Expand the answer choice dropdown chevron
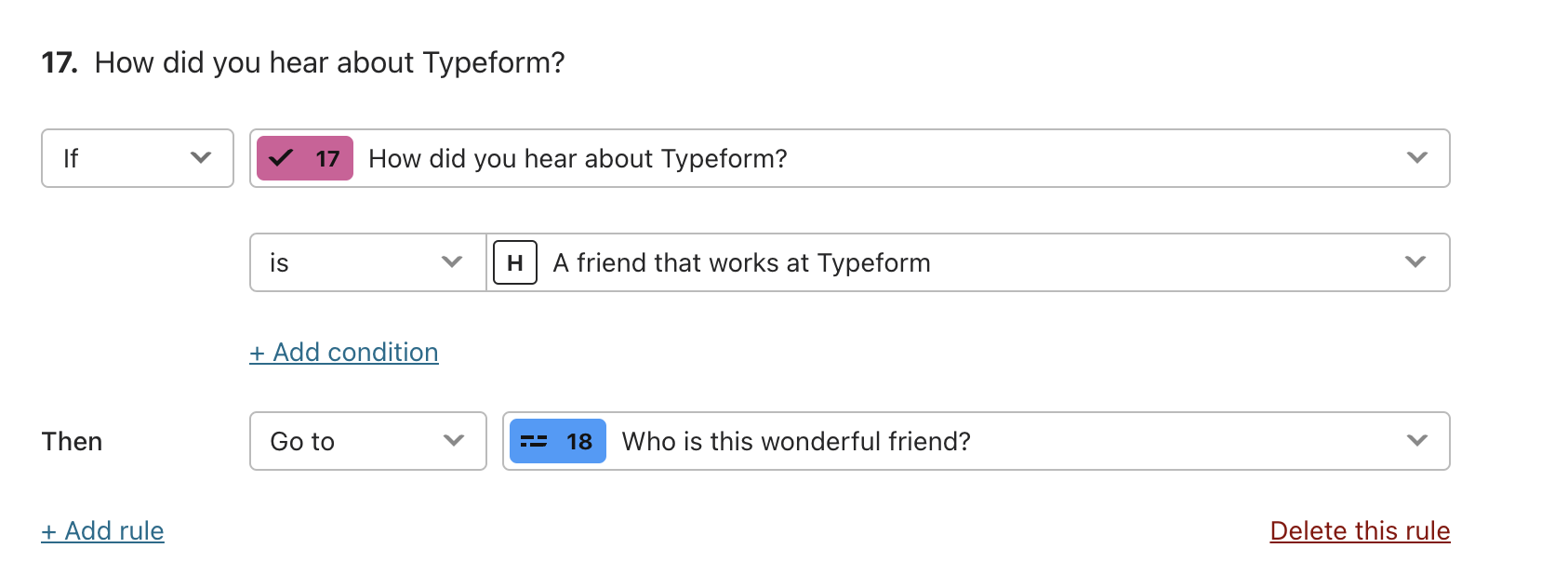Viewport: 1568px width, 588px height. (x=1415, y=262)
